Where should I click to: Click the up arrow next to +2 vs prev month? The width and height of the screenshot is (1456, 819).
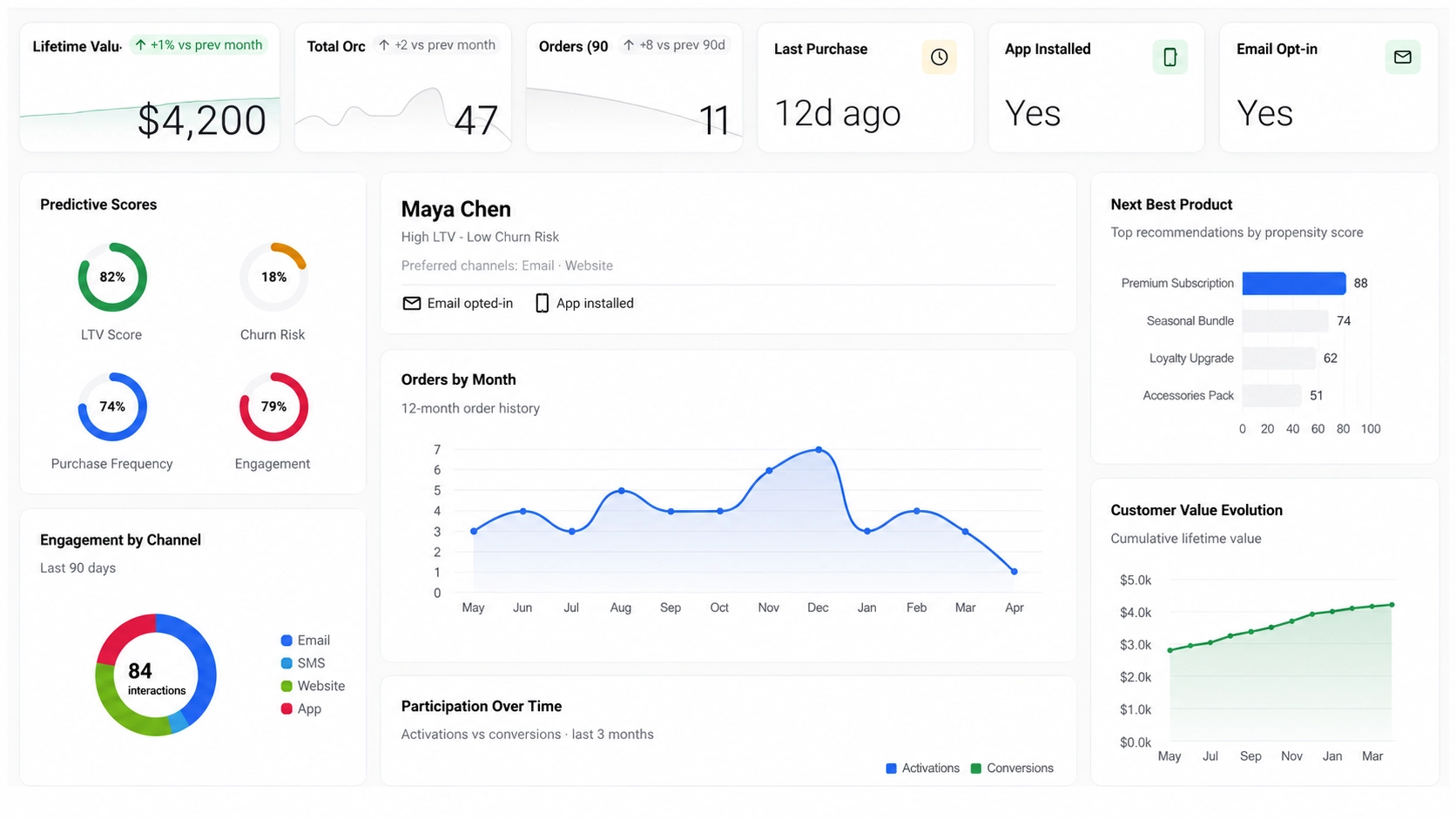point(384,44)
